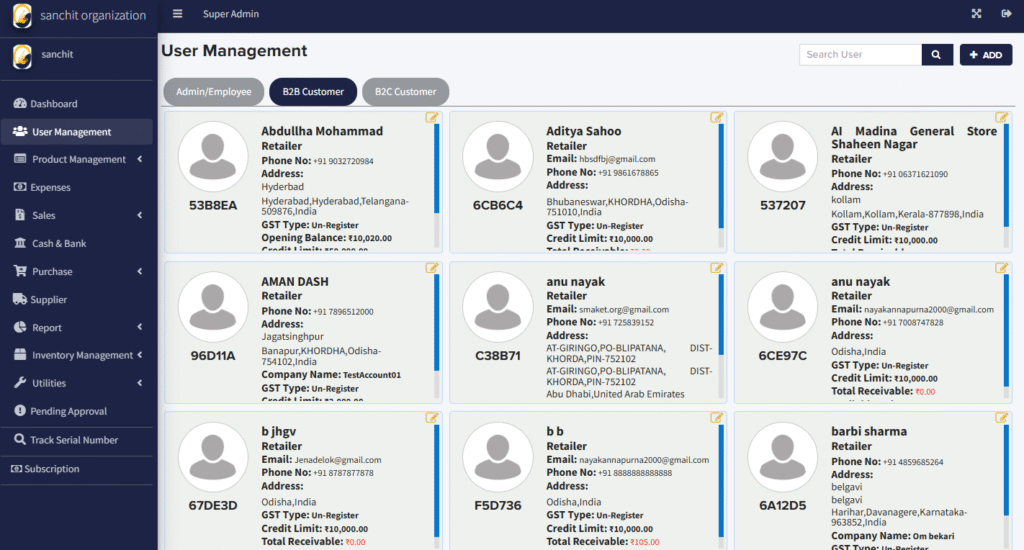This screenshot has height=550, width=1024.
Task: Click edit icon on Aditya Sahoo card
Action: pos(717,117)
